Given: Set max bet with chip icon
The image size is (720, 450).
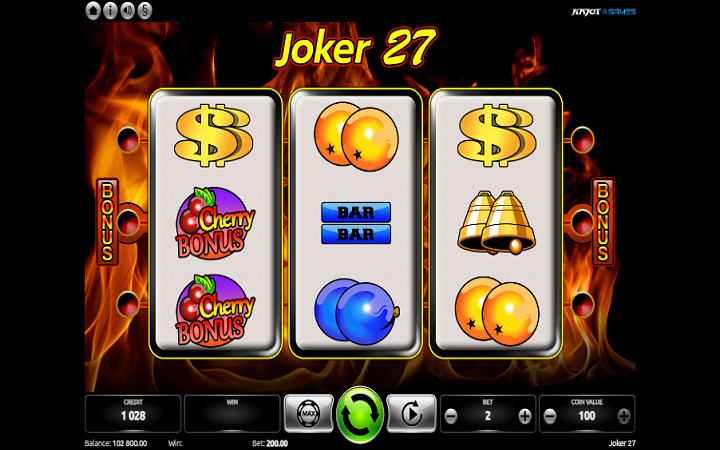Looking at the screenshot, I should tap(309, 413).
